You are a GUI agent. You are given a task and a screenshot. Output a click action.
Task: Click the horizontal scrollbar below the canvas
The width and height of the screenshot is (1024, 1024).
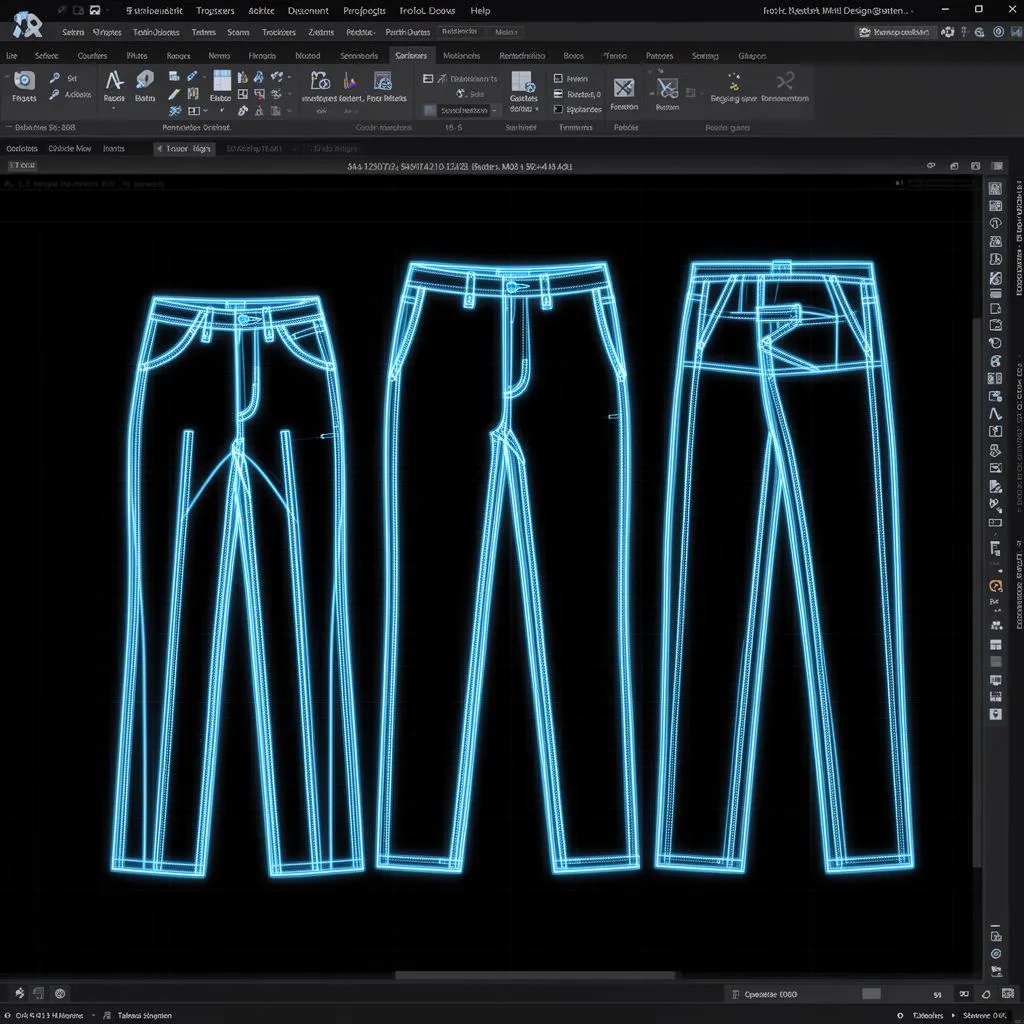coord(535,975)
